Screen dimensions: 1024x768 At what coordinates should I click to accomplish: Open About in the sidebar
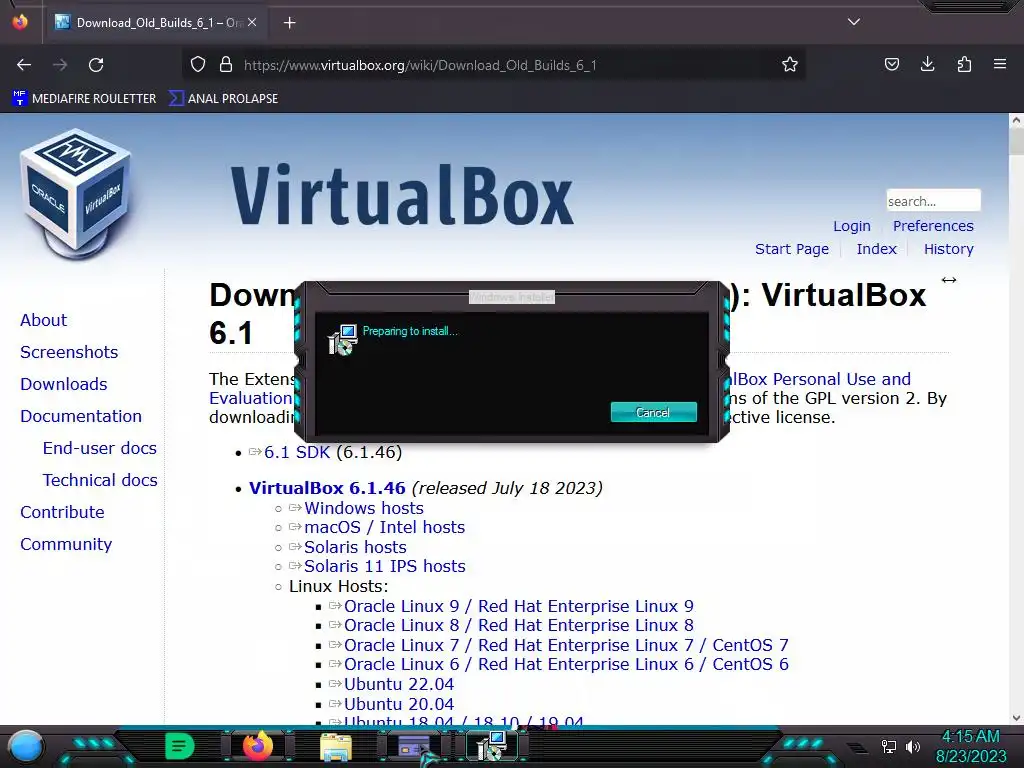(43, 320)
